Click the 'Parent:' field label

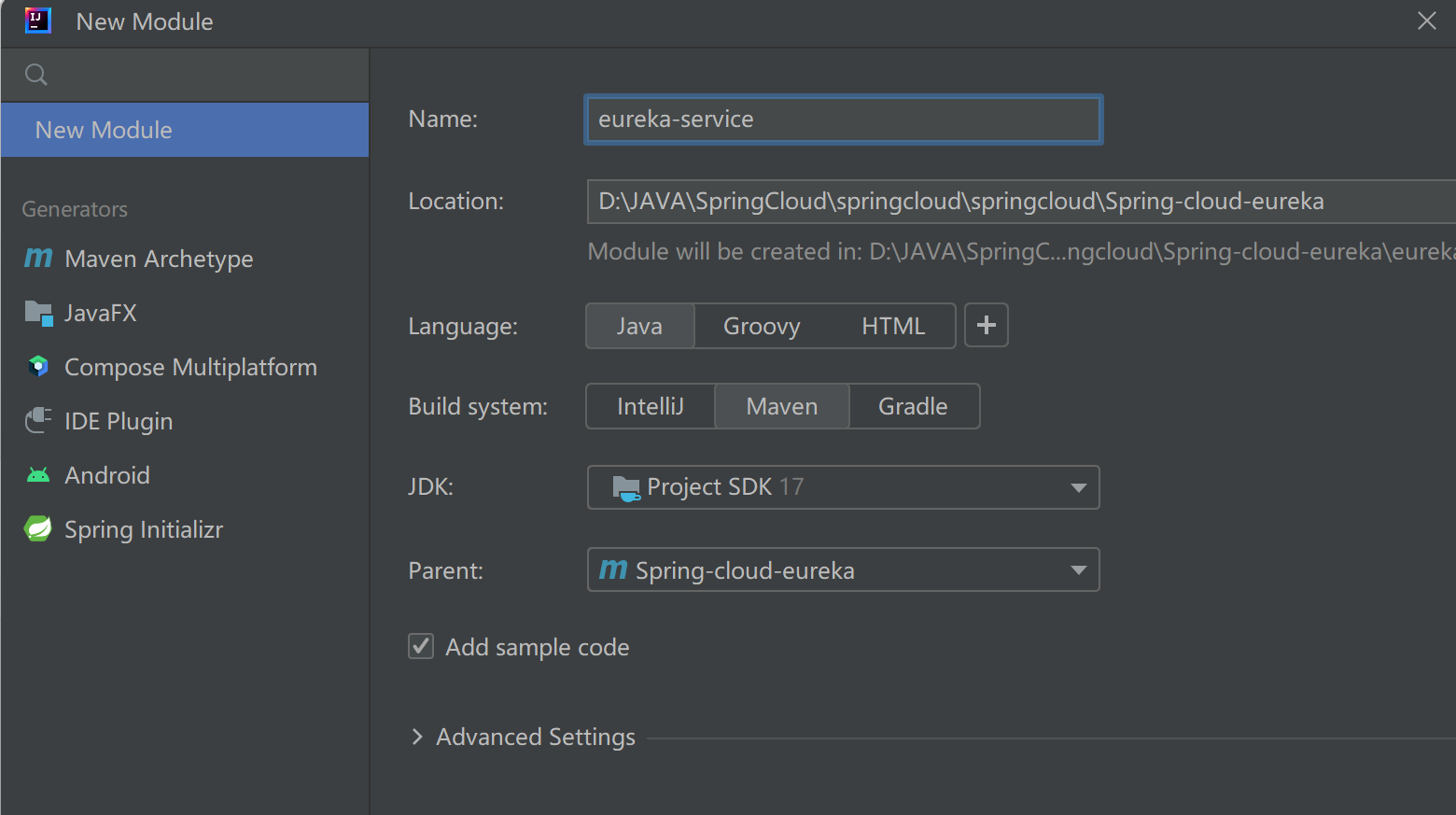click(x=446, y=570)
